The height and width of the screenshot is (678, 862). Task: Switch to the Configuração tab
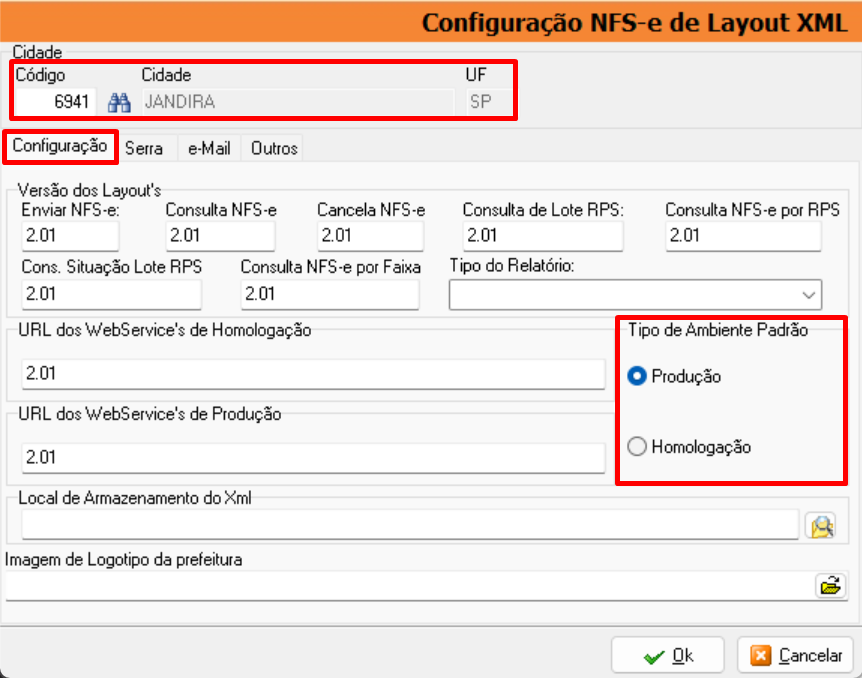click(x=60, y=146)
